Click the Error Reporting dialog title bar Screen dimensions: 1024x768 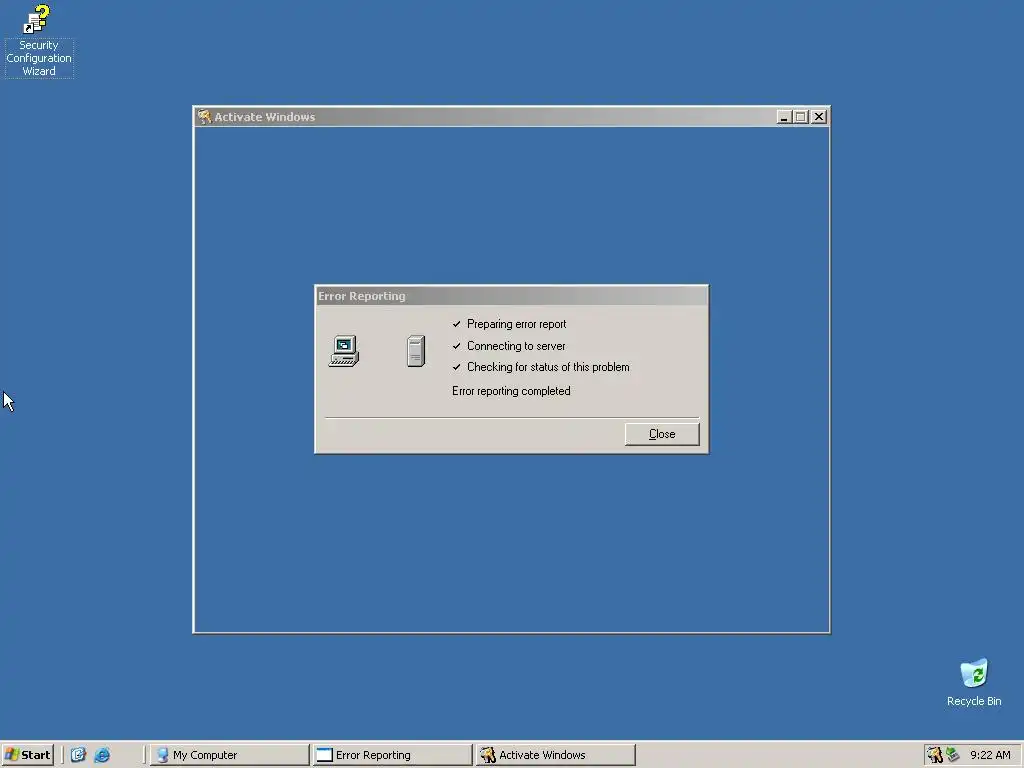pos(511,296)
